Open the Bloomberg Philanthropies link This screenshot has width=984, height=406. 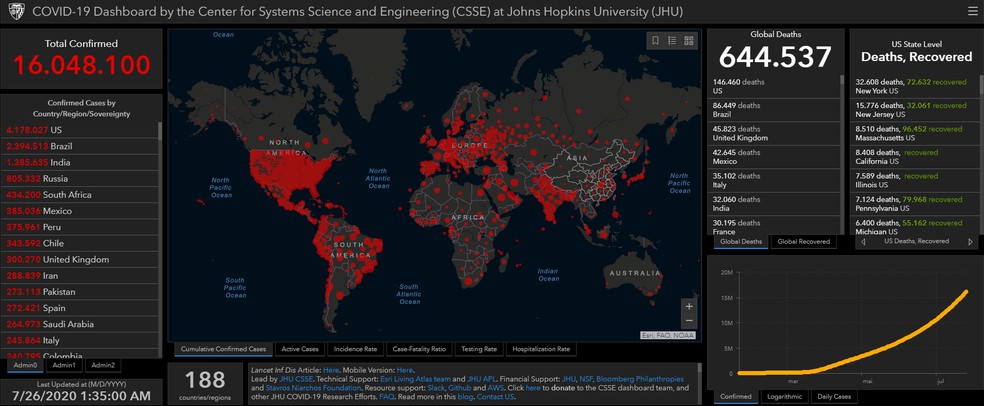pyautogui.click(x=640, y=379)
